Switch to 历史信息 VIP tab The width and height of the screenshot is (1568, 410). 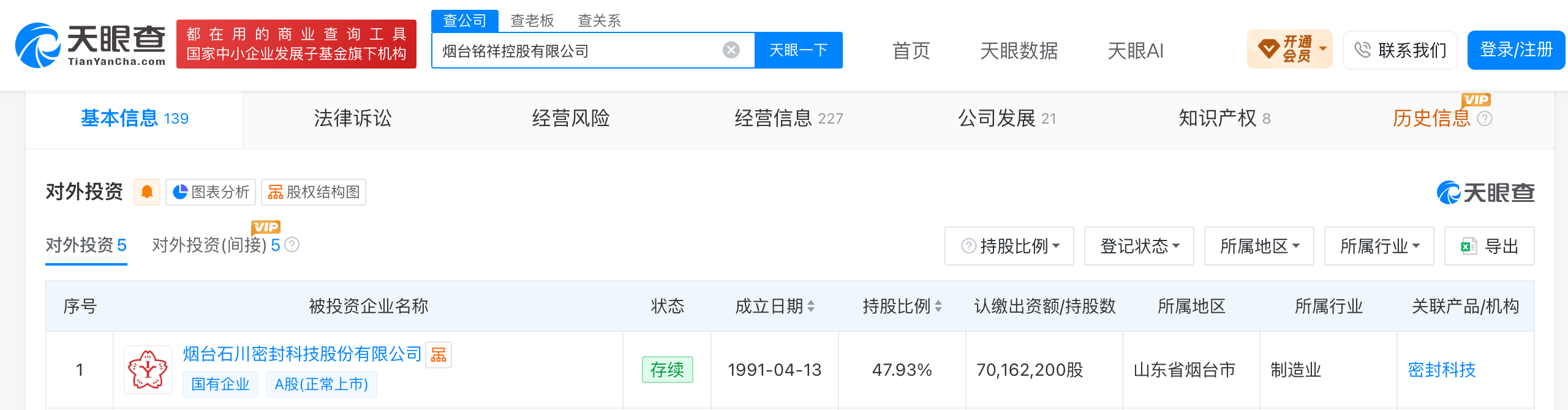(1432, 118)
